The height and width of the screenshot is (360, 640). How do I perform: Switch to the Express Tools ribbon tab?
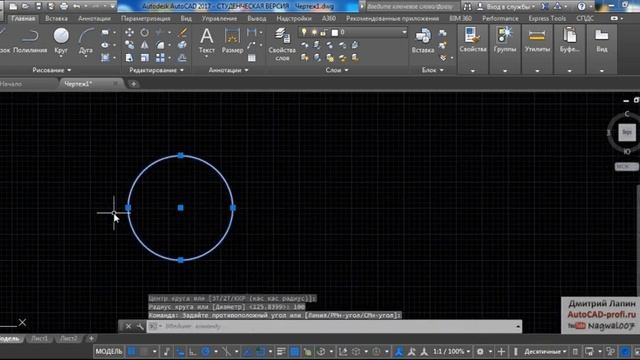[x=547, y=19]
